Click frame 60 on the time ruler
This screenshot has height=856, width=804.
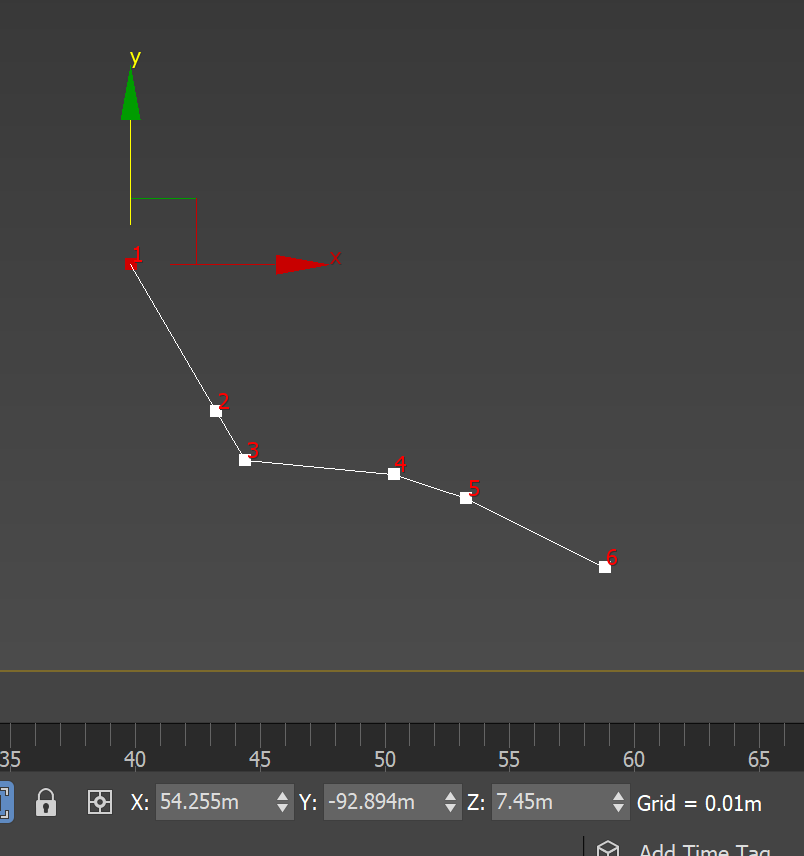point(634,760)
